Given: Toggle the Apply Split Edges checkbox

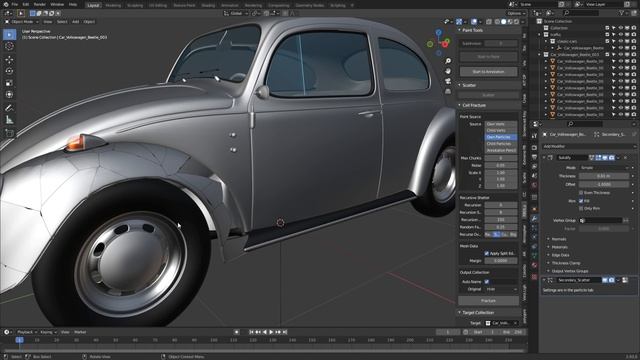Looking at the screenshot, I should pos(487,253).
